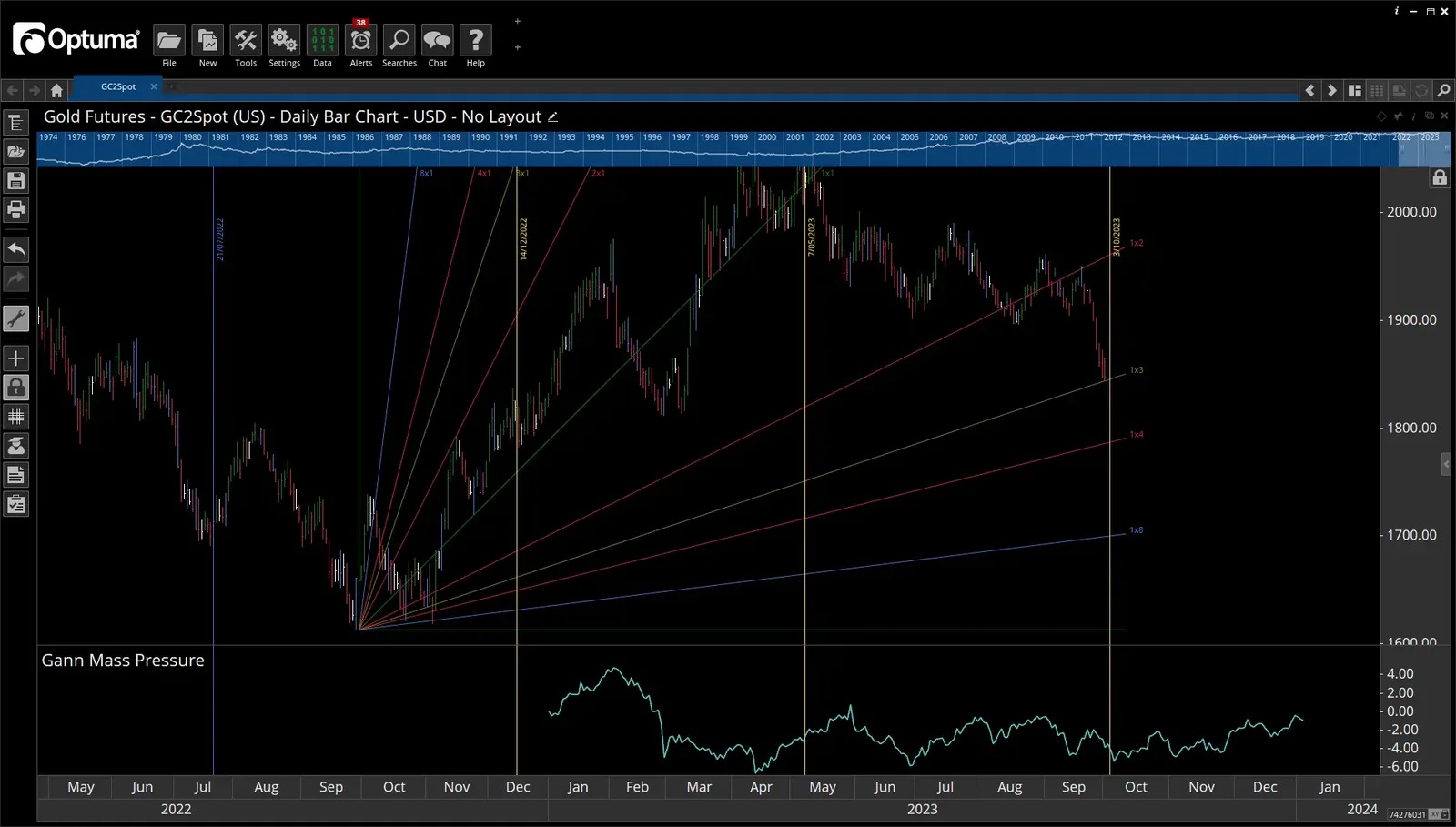Edit chart title with pencil icon
The width and height of the screenshot is (1456, 827).
point(552,116)
